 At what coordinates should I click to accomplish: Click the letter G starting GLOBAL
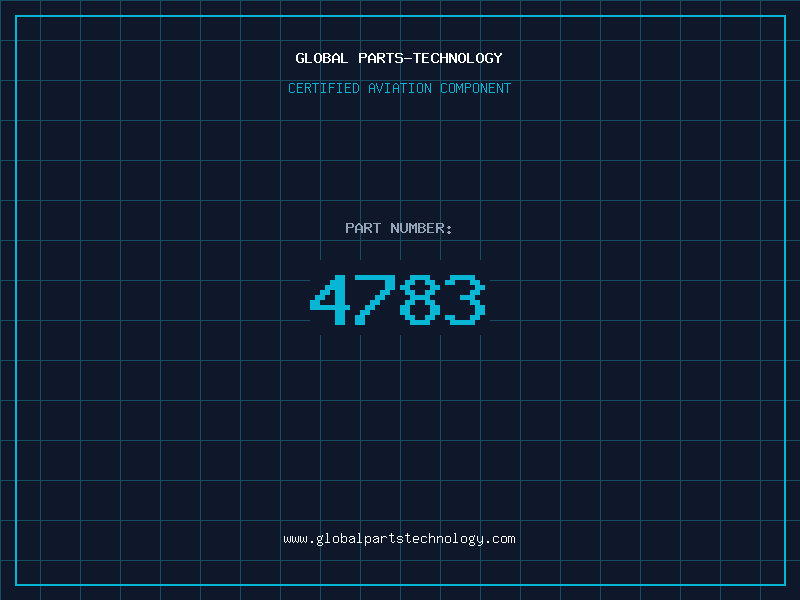(x=300, y=58)
